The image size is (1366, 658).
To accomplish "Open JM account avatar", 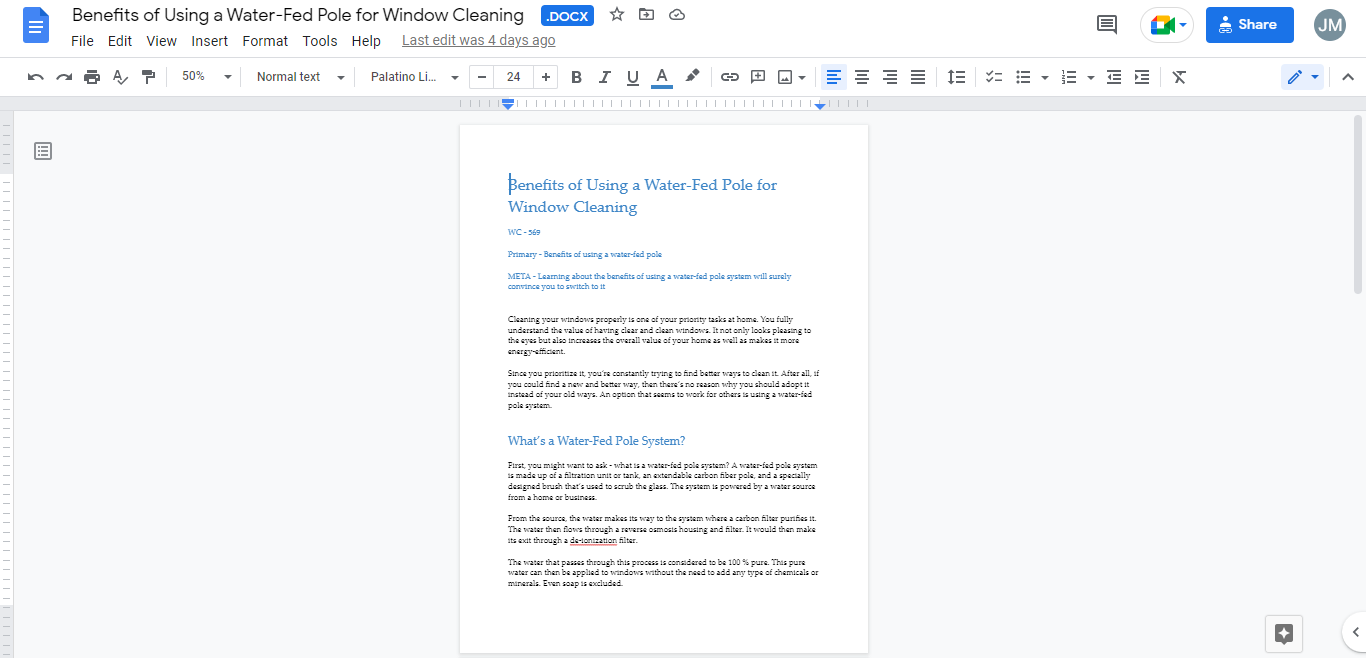I will click(x=1330, y=25).
